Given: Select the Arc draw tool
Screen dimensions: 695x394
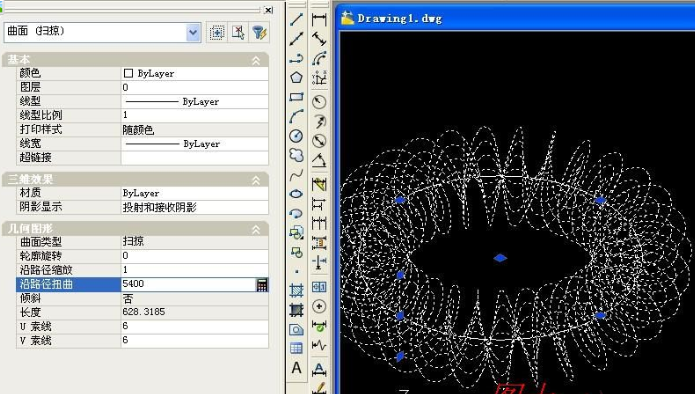Looking at the screenshot, I should [x=297, y=116].
